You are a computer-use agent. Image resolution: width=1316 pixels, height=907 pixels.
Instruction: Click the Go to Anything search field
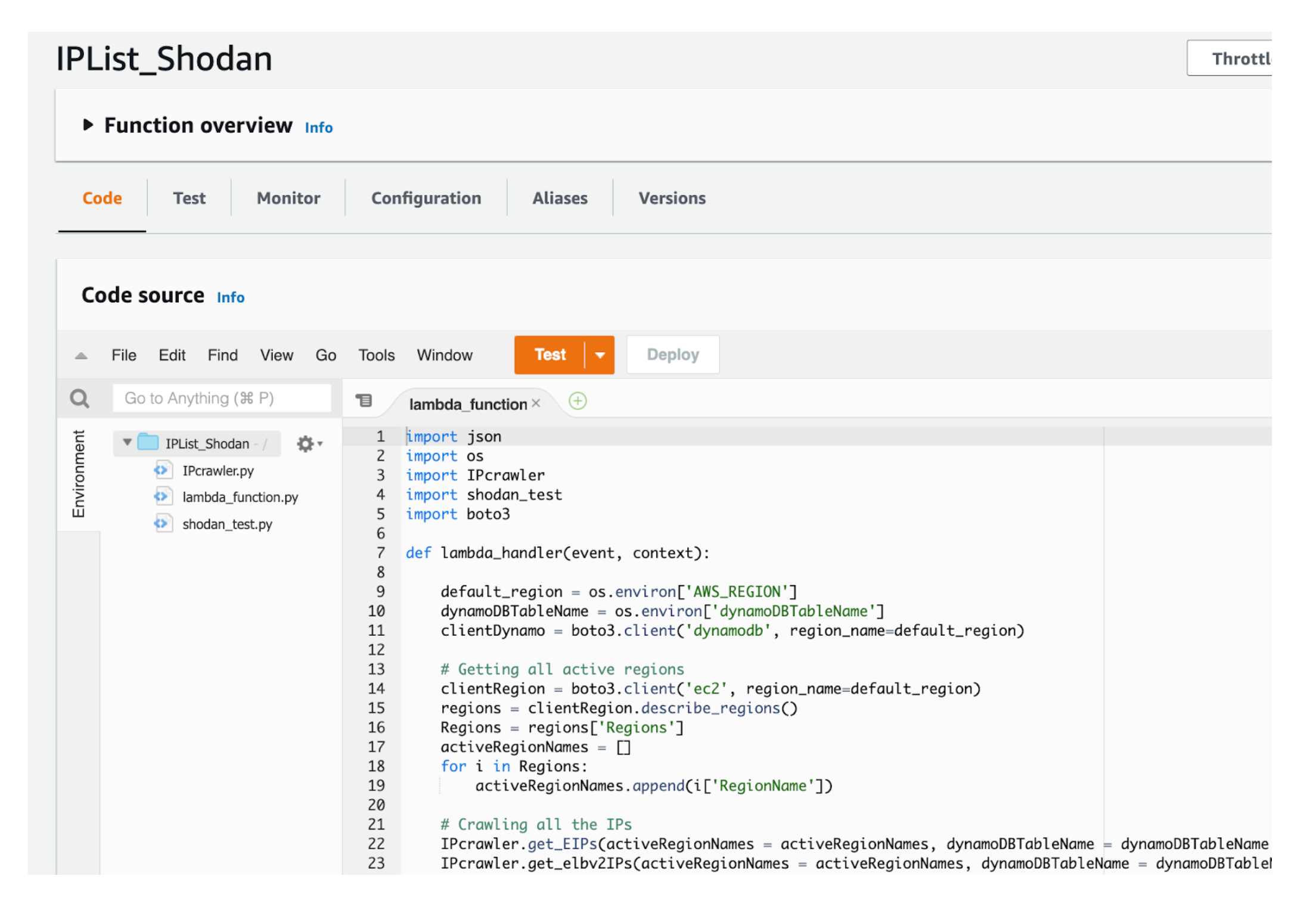click(222, 397)
